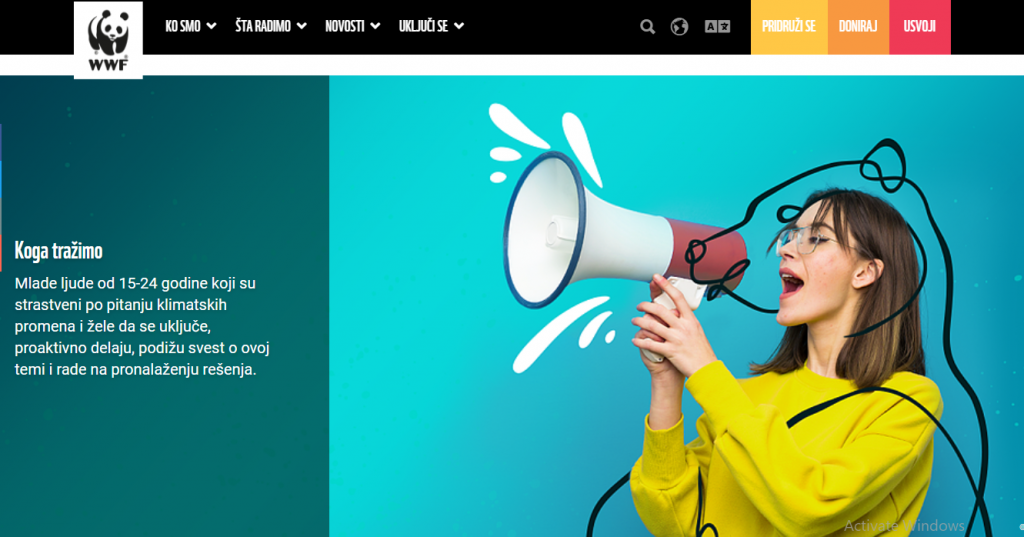Image resolution: width=1024 pixels, height=537 pixels.
Task: Select the Koga tražimo heading
Action: 59,251
